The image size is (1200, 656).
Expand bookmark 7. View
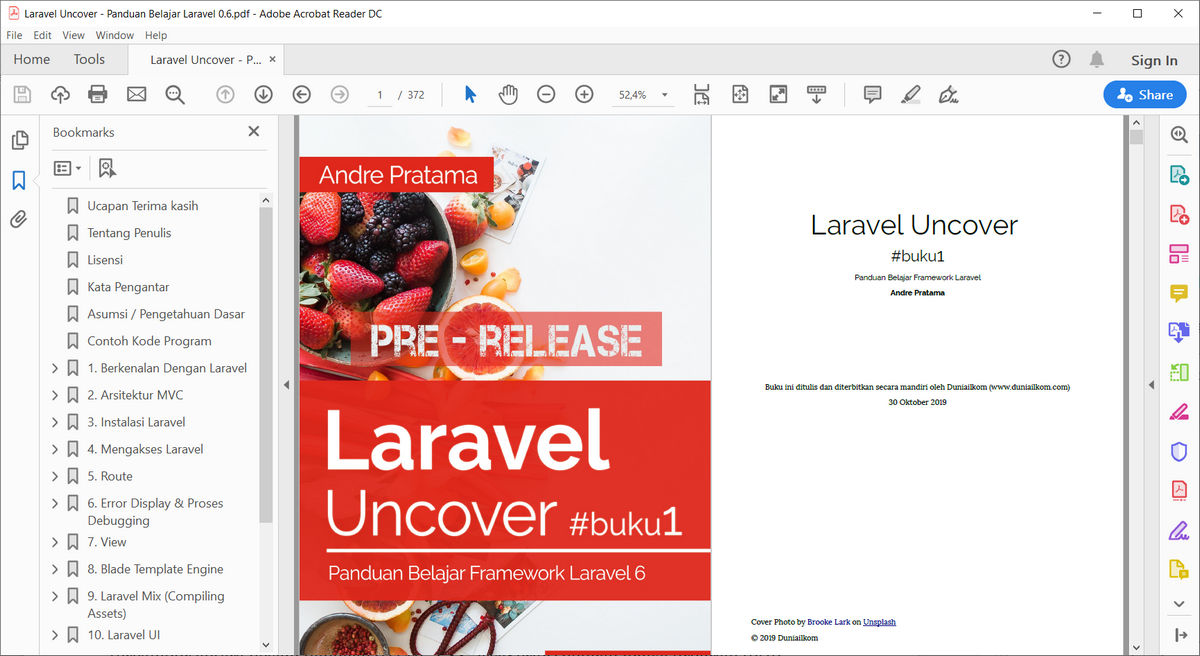click(55, 542)
